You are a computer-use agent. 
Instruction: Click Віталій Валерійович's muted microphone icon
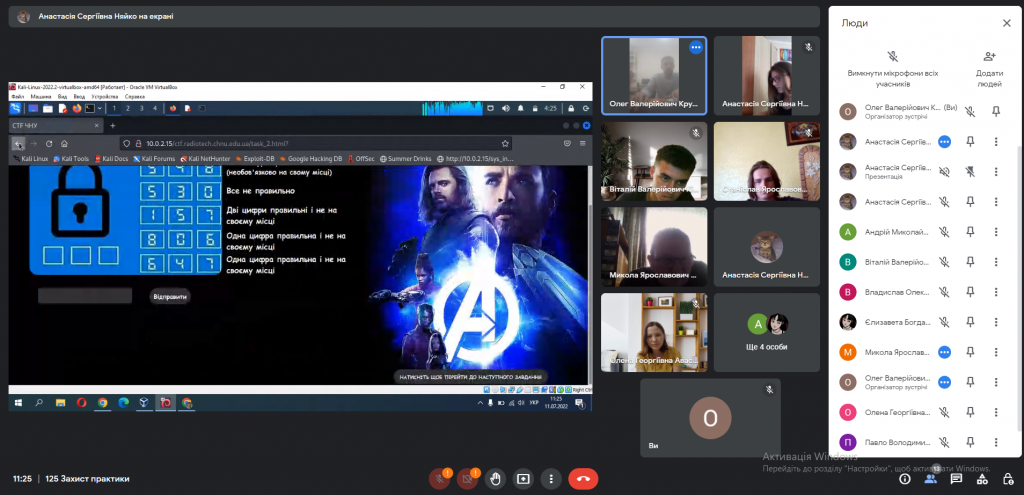tap(944, 262)
